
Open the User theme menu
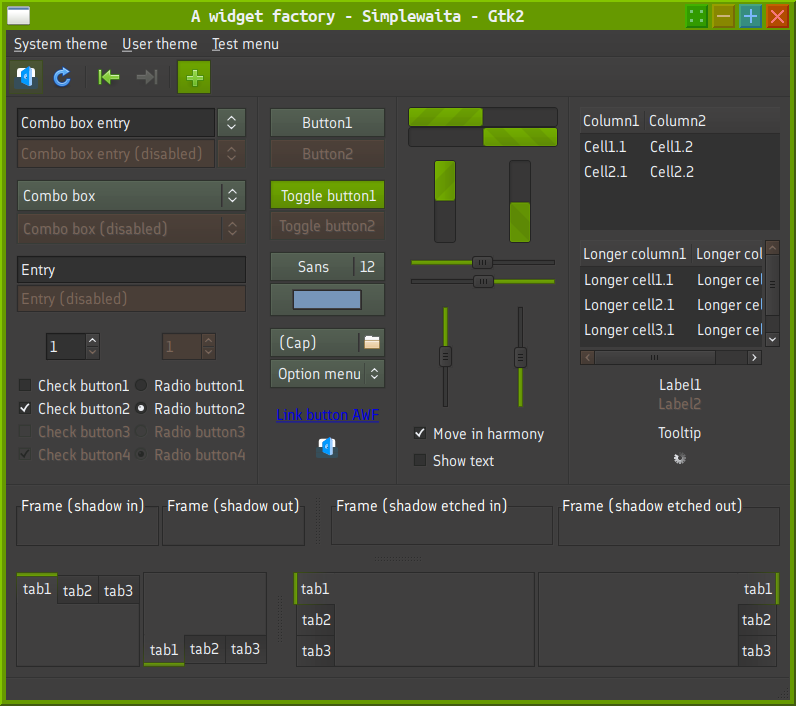(x=159, y=44)
